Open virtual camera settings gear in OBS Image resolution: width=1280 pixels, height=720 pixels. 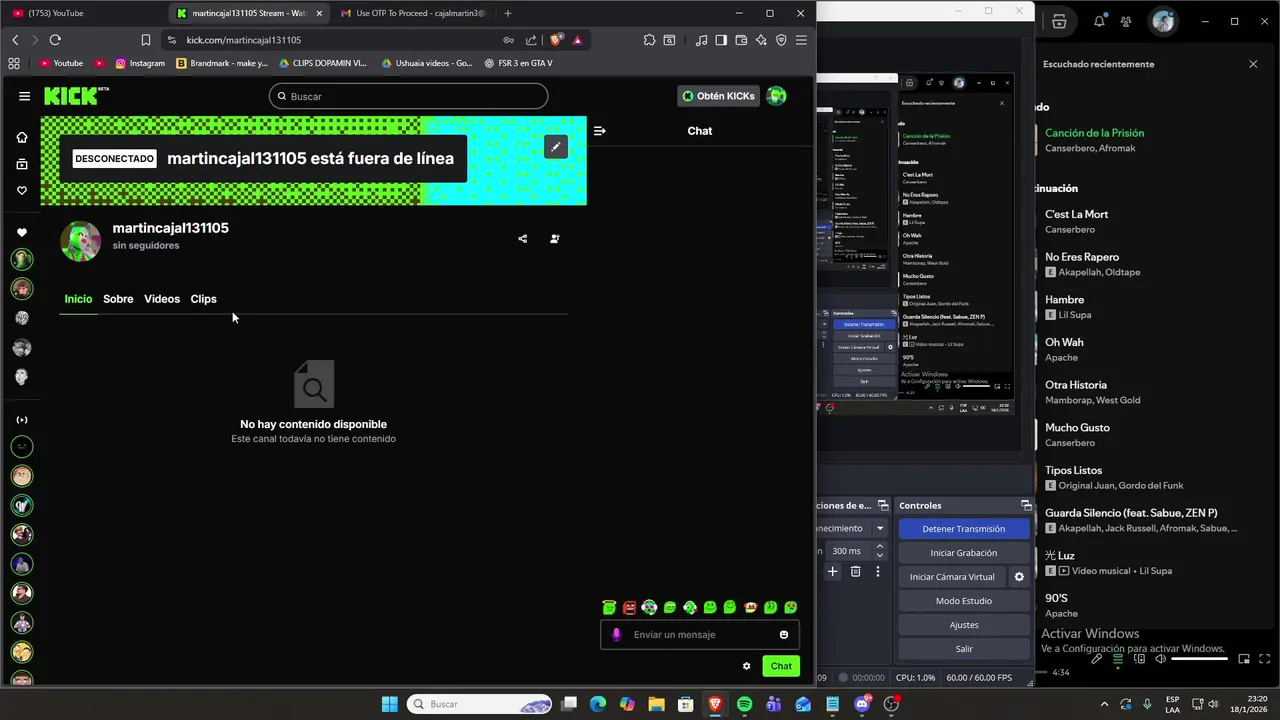coord(1019,577)
